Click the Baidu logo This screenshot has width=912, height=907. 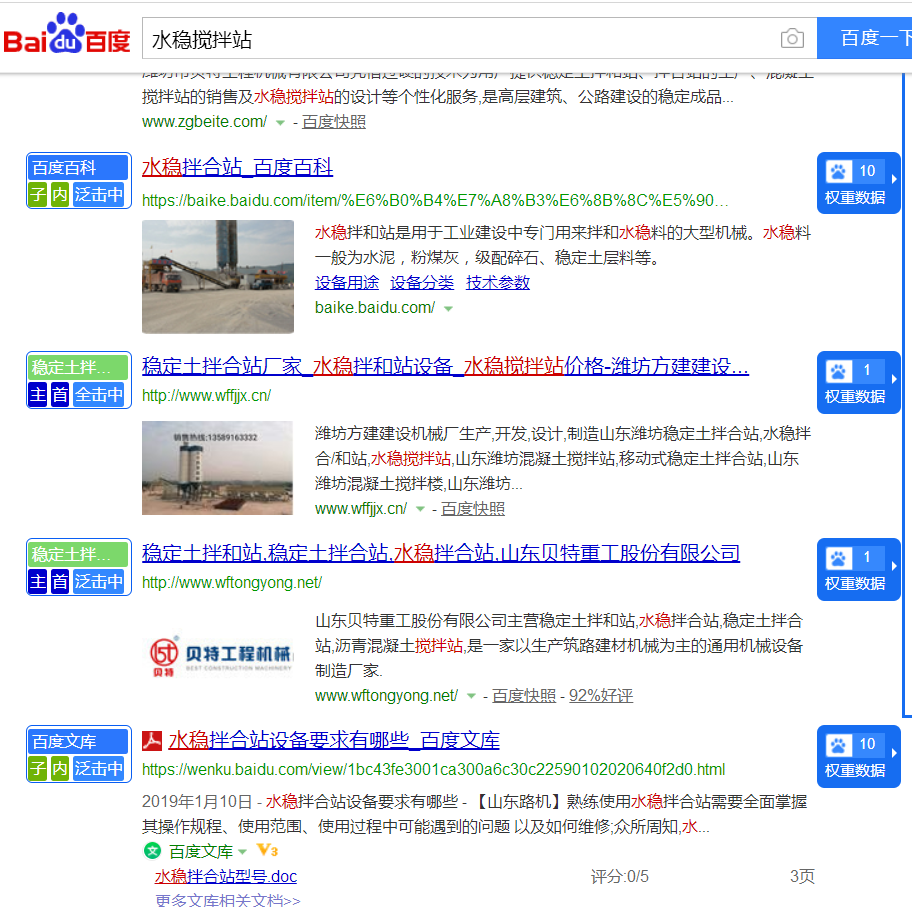[x=67, y=34]
